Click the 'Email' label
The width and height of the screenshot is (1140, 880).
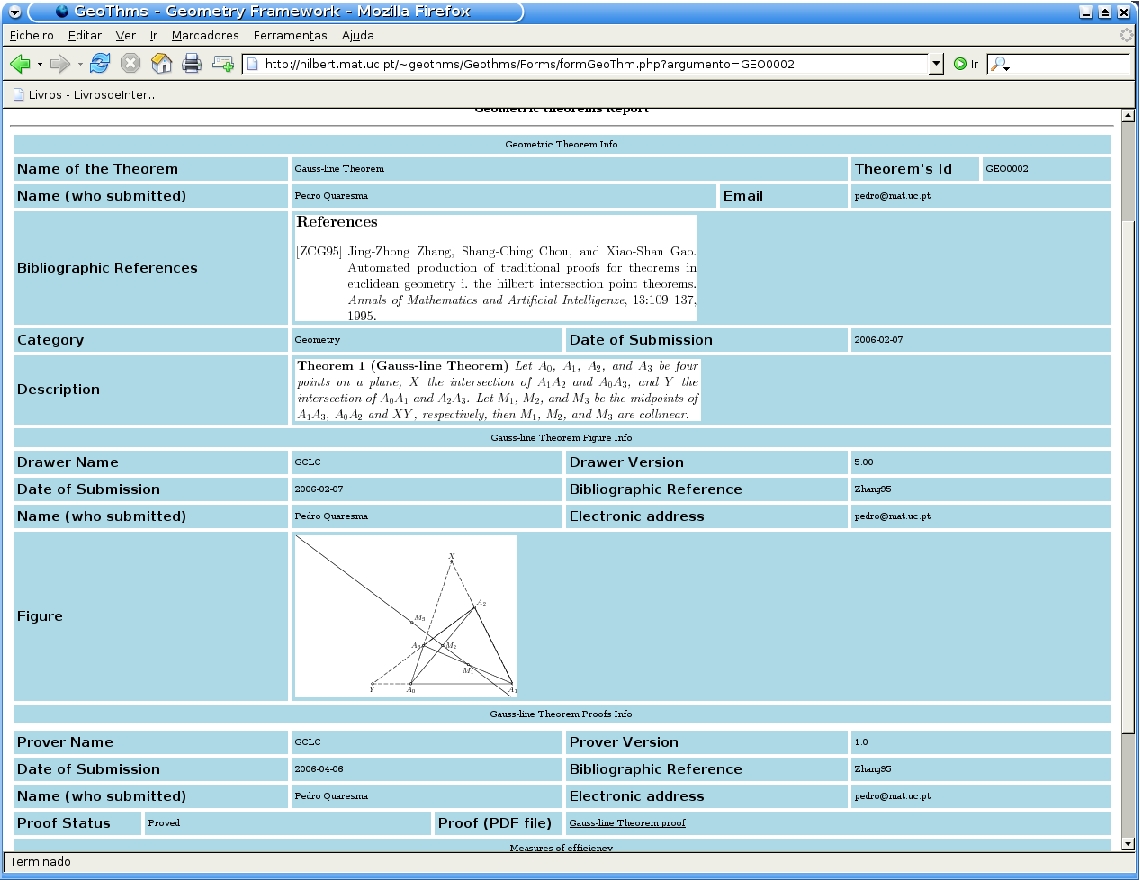742,196
